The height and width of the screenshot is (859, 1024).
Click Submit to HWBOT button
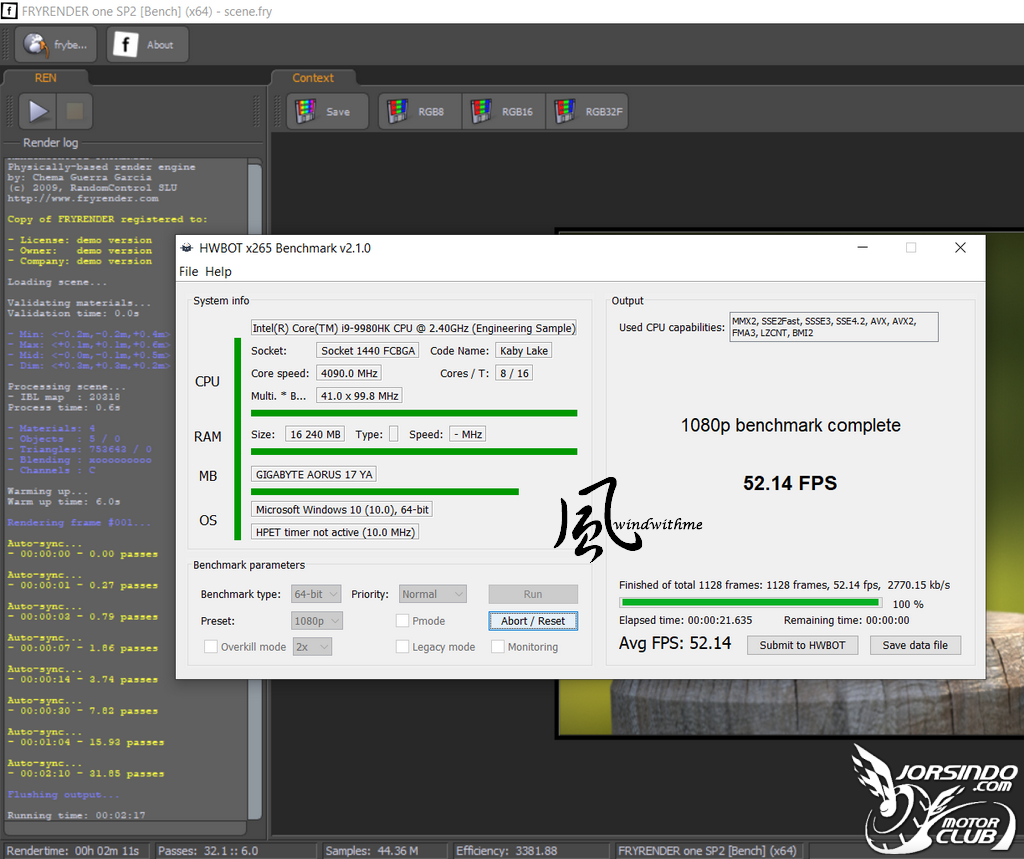click(802, 645)
